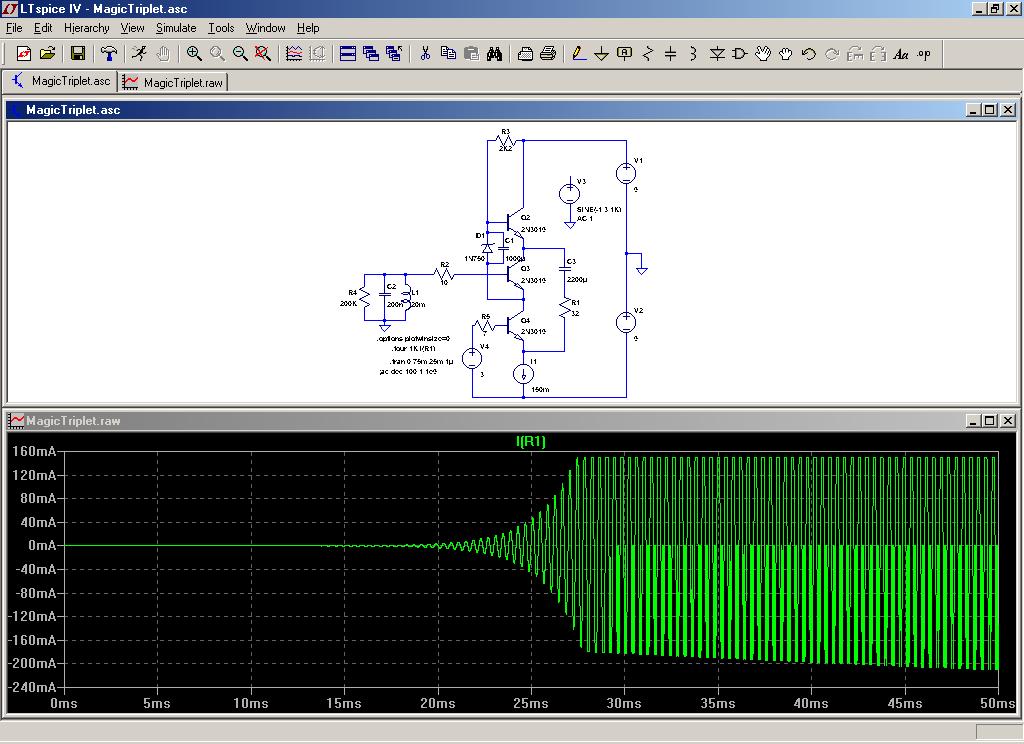Open the File menu
This screenshot has height=744, width=1024.
click(14, 28)
